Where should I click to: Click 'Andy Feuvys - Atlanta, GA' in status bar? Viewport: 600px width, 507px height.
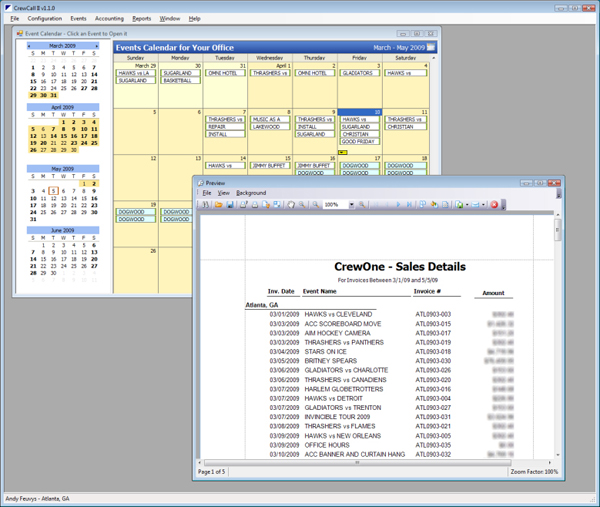[x=38, y=499]
